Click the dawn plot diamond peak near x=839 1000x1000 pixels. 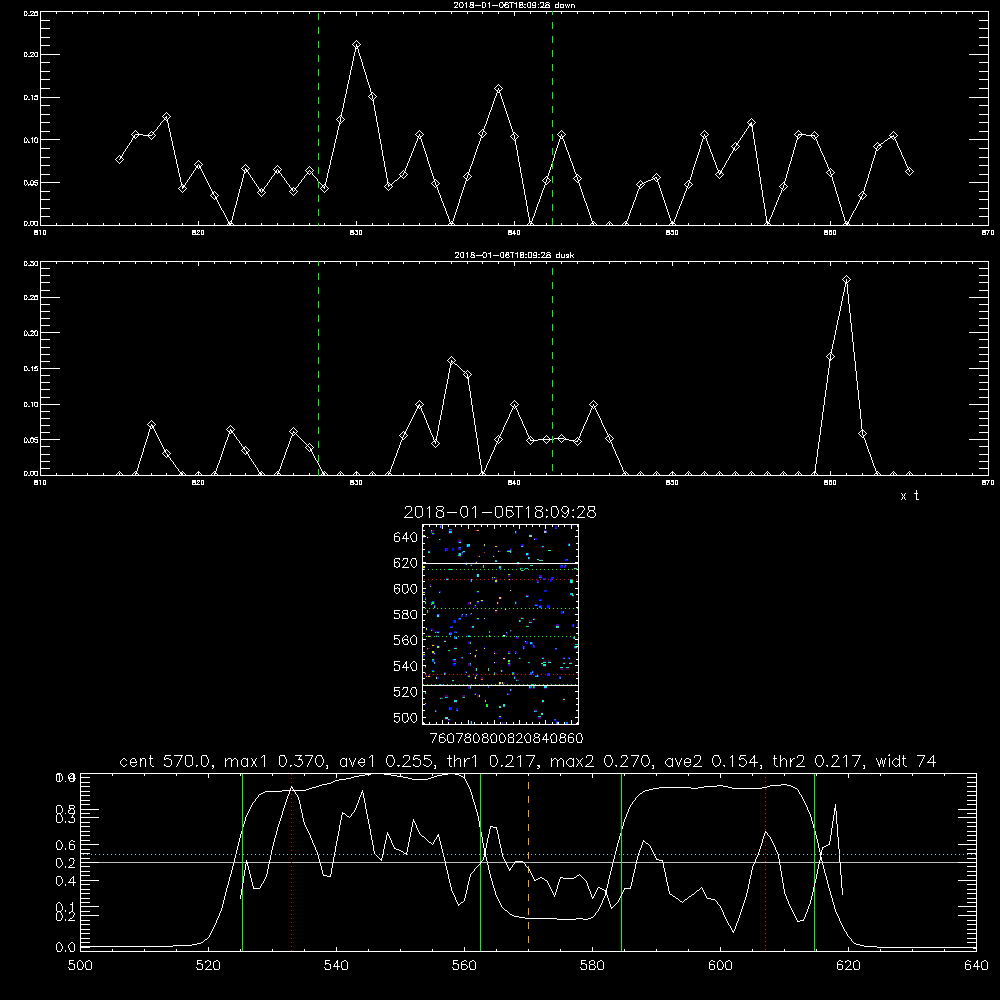(499, 89)
